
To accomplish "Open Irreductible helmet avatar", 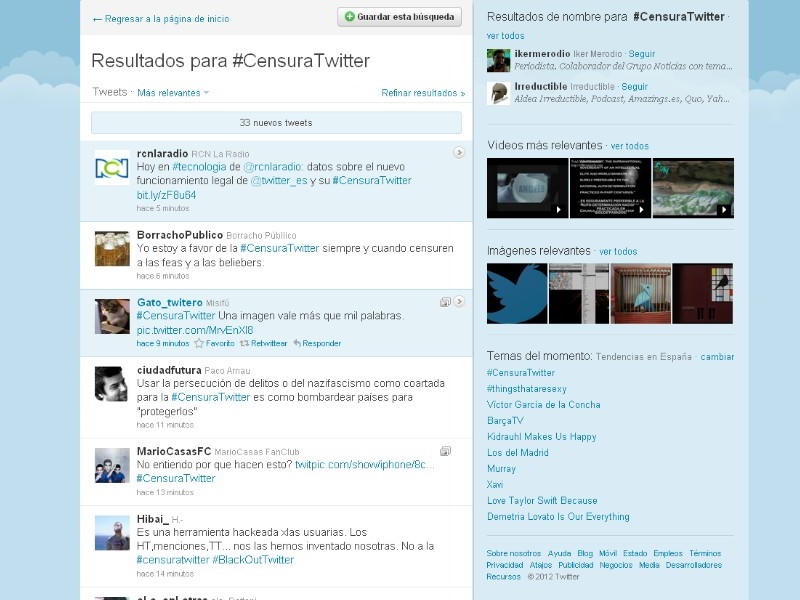I will pos(498,93).
